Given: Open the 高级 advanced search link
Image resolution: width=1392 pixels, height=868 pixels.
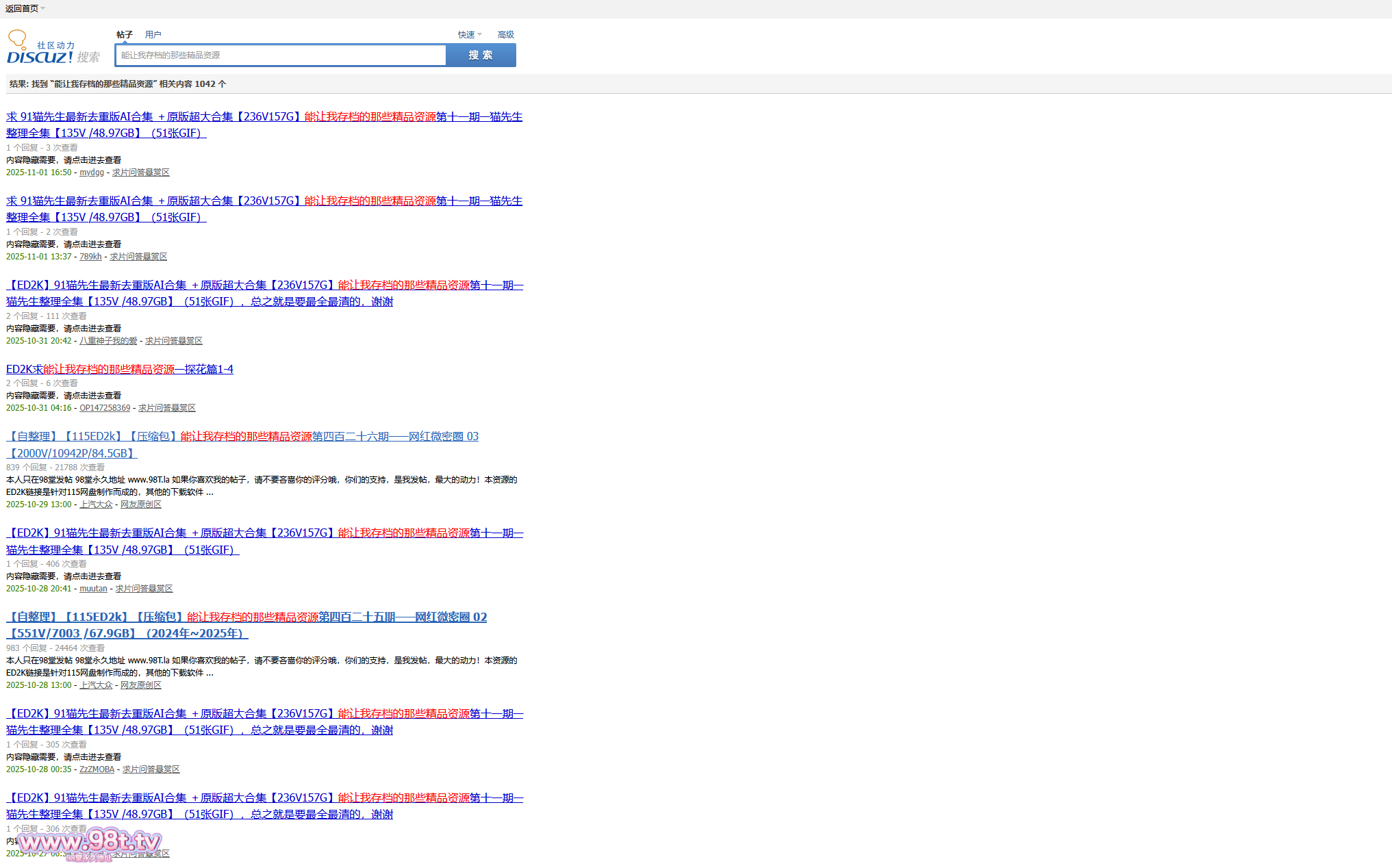Looking at the screenshot, I should [505, 35].
